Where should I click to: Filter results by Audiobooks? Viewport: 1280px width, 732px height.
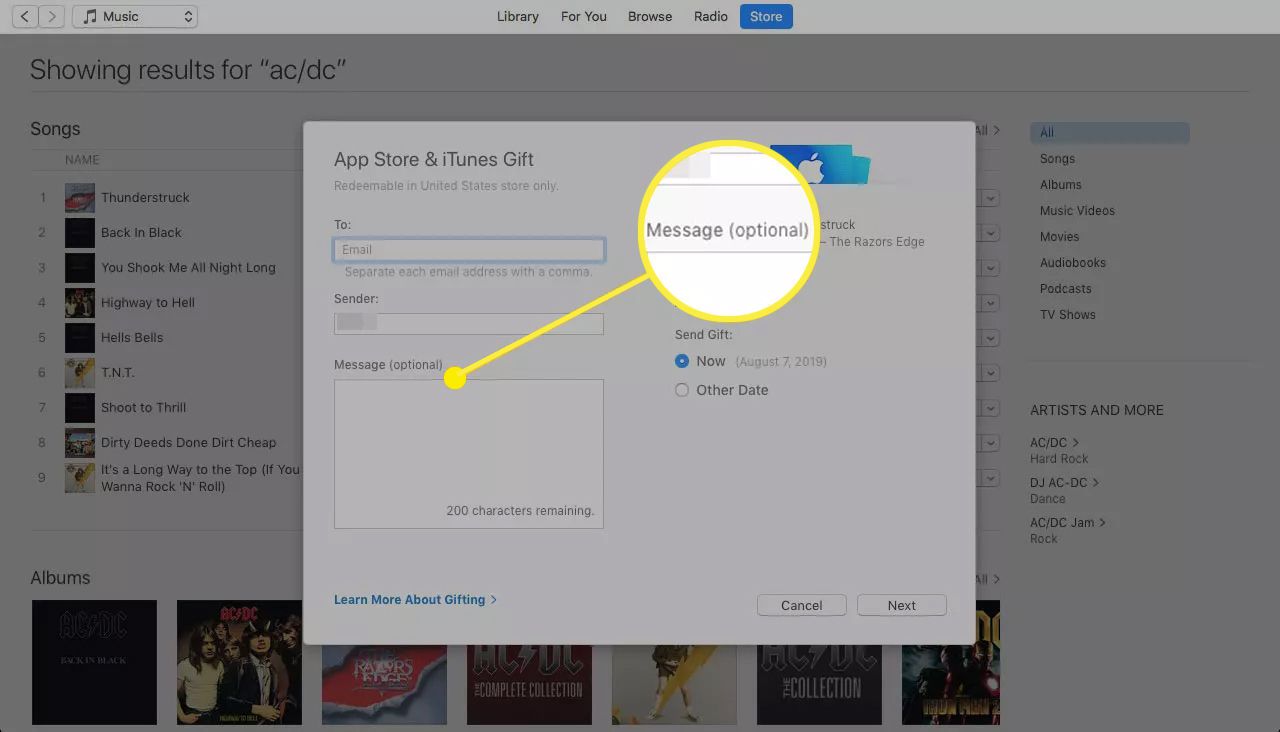coord(1072,262)
